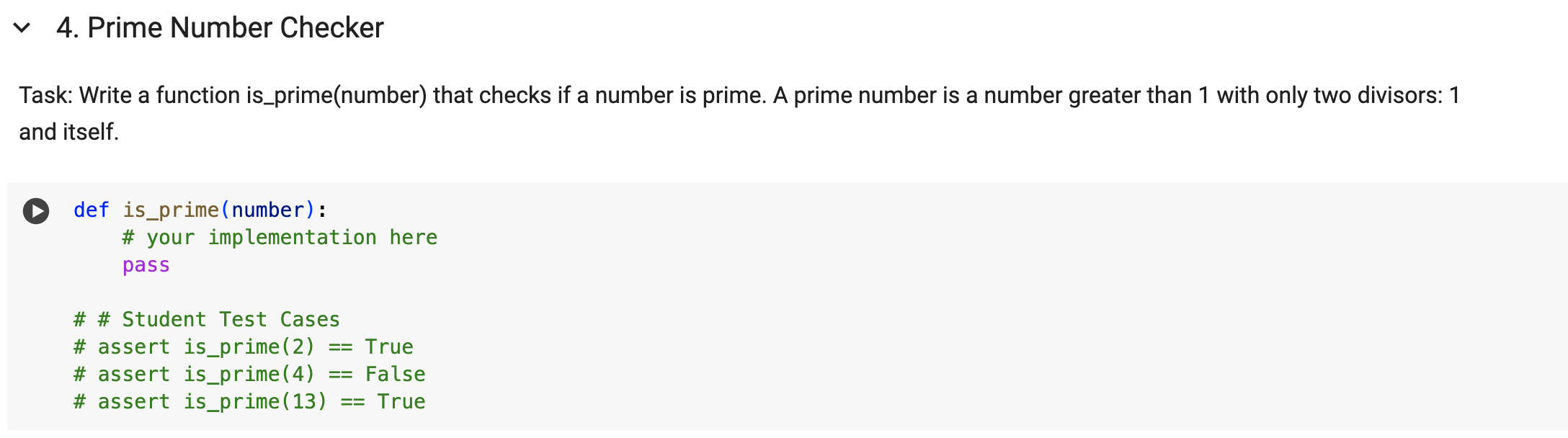
Task: Select the comment '# your implementation here'
Action: click(x=281, y=238)
